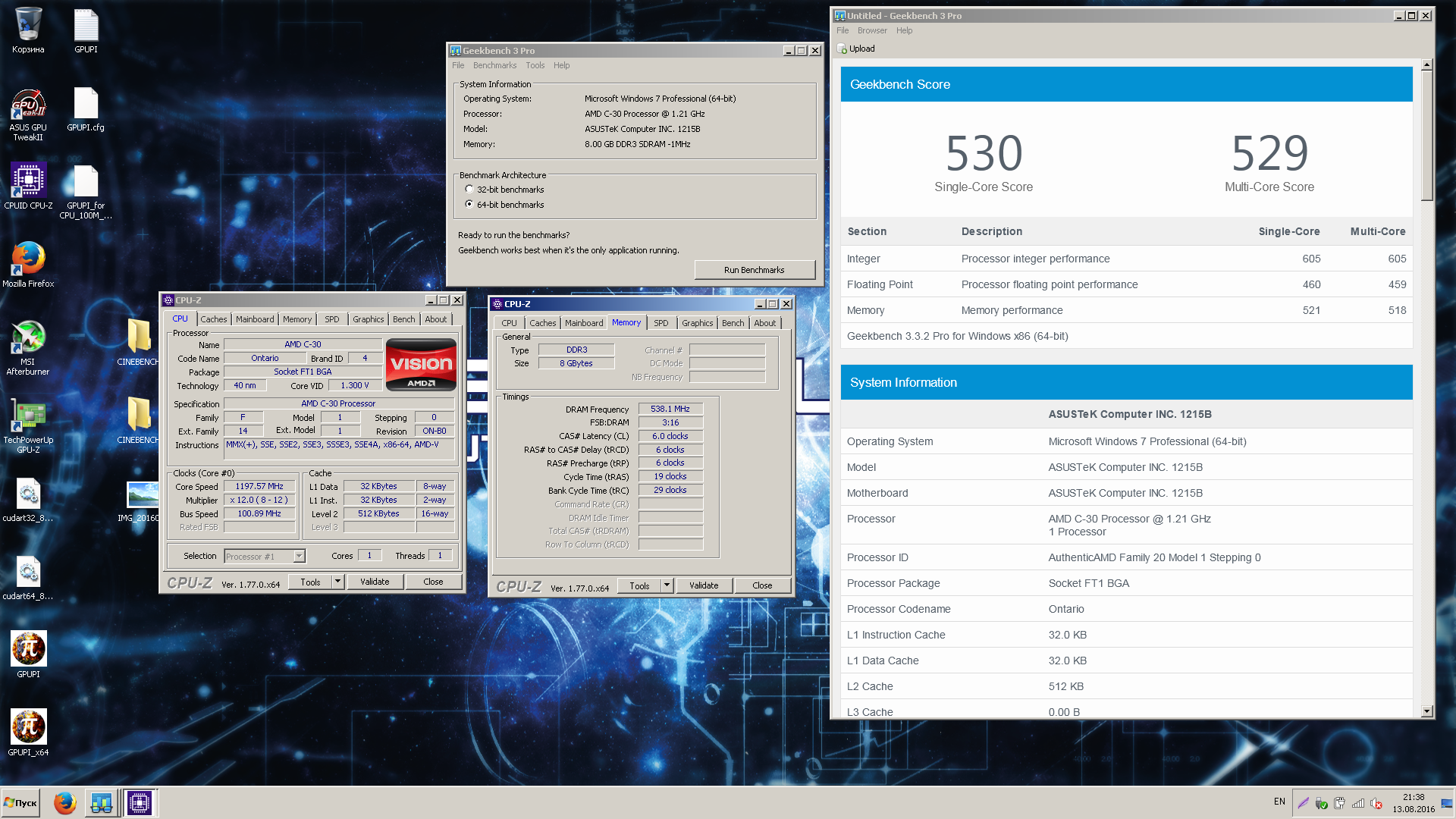Screen dimensions: 1456x819
Task: Launch TechPowerUp GPU-Z shortcut
Action: (x=28, y=426)
